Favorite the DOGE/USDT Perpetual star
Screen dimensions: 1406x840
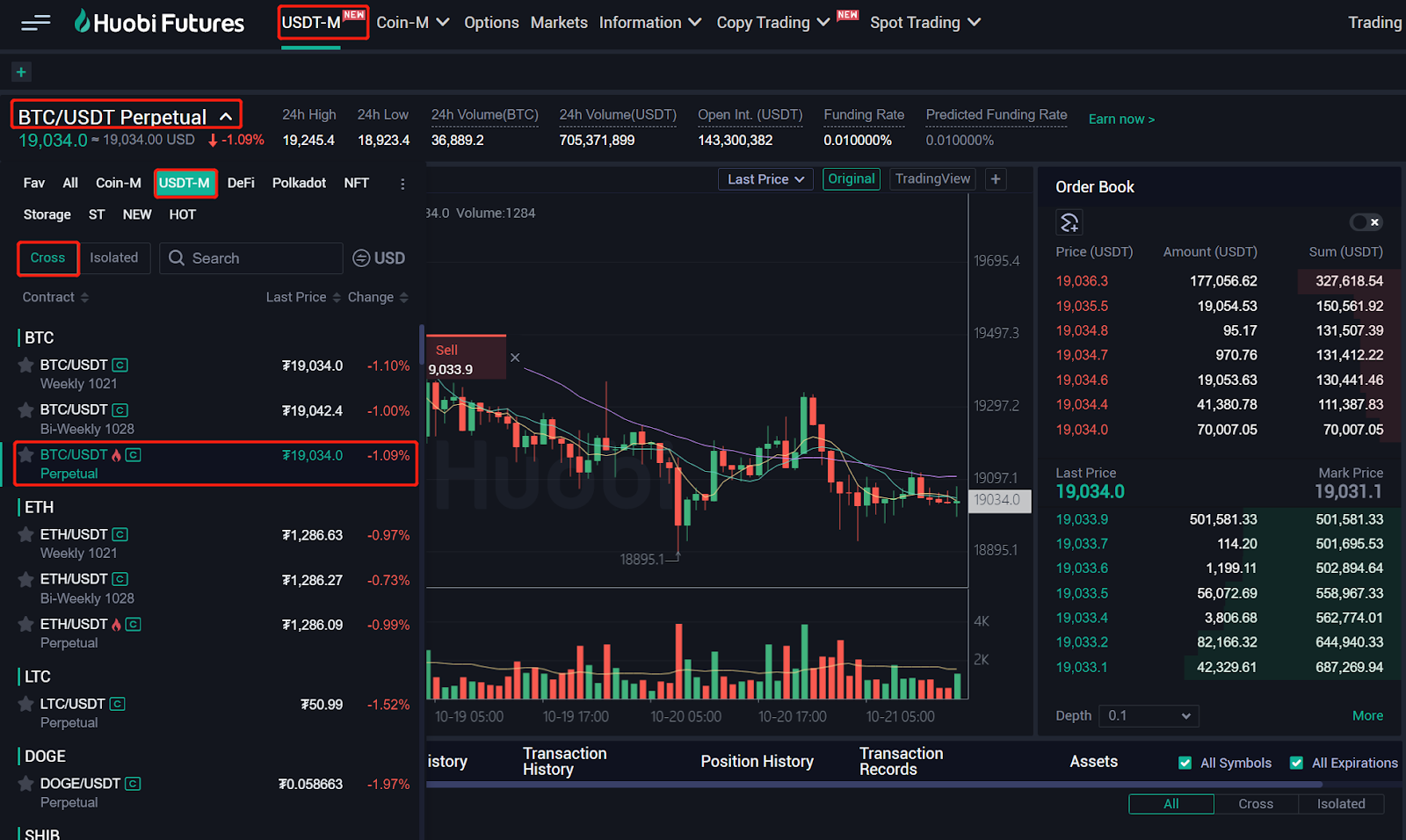(x=25, y=784)
